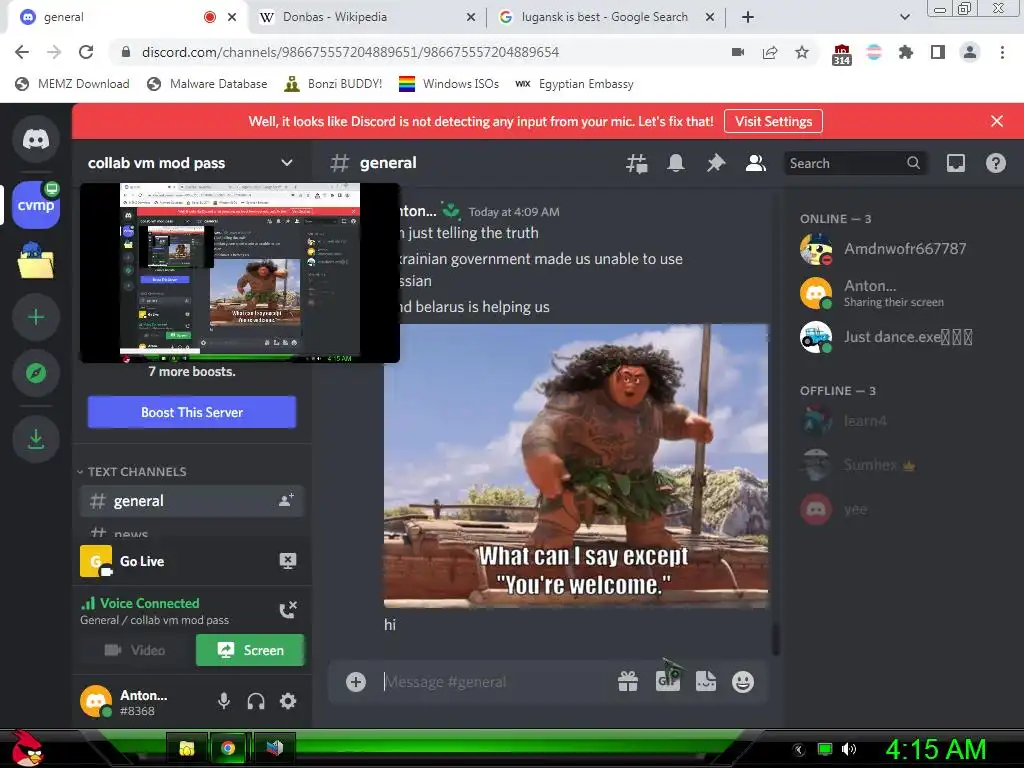
Task: Open GIF picker button
Action: [667, 682]
